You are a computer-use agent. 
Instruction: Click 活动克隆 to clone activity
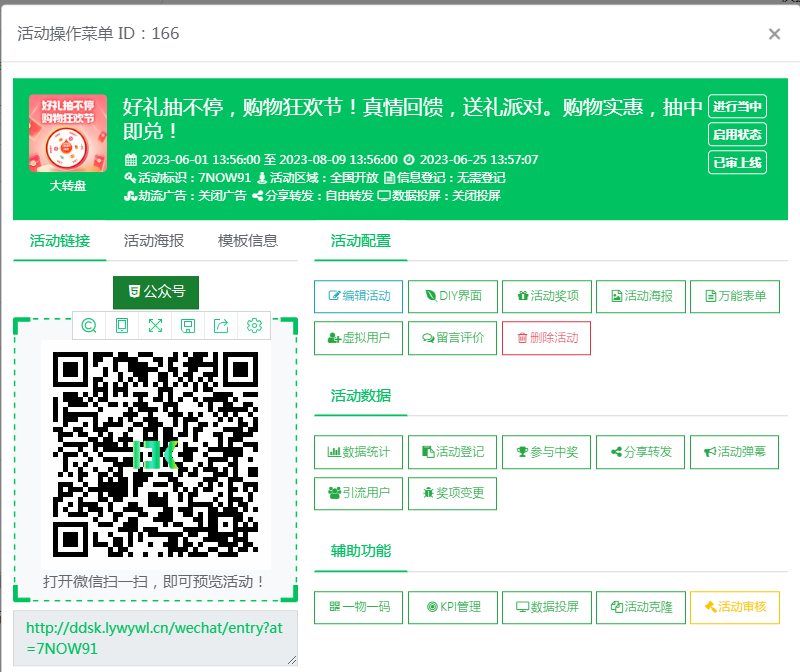641,607
